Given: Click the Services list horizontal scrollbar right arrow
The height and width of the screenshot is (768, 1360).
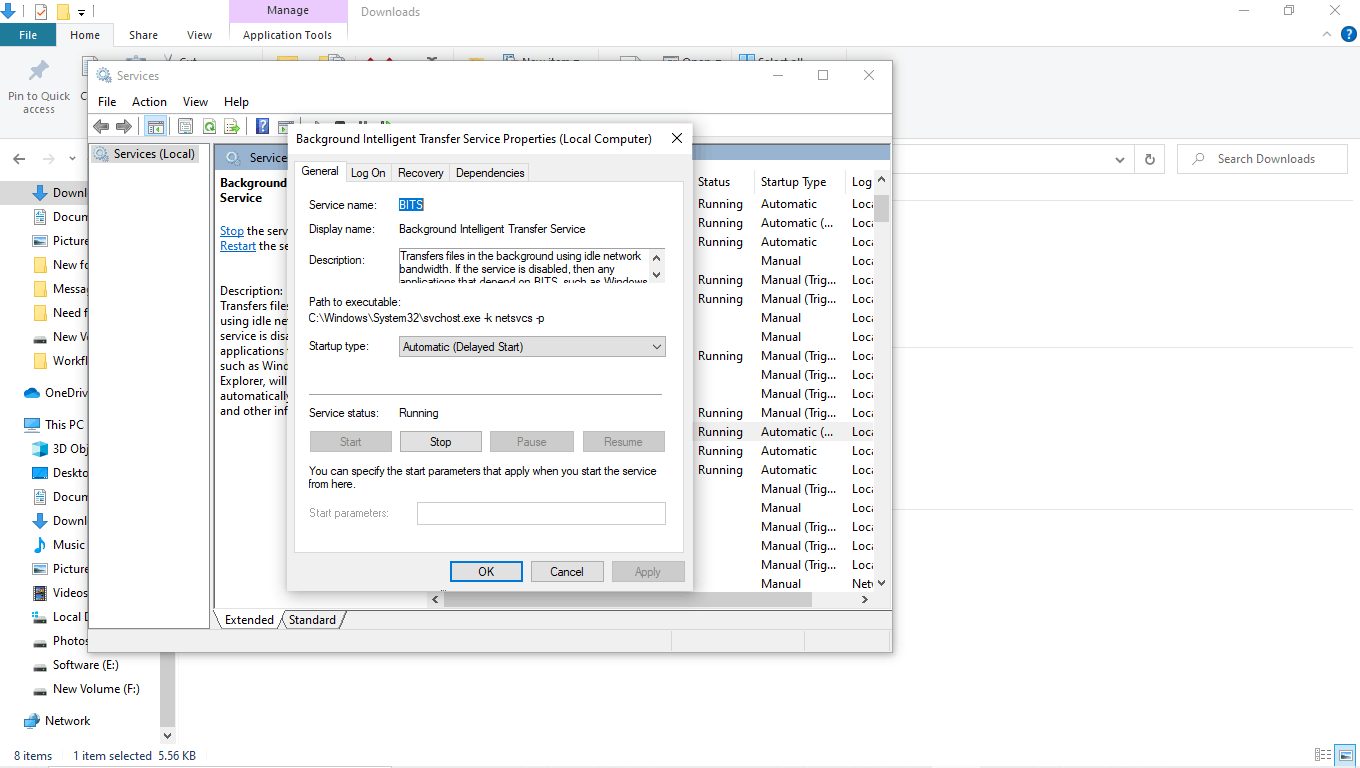Looking at the screenshot, I should pos(865,600).
